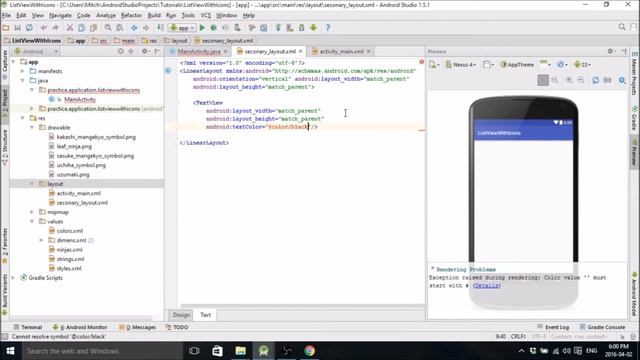Collapse the drawable folder
The width and height of the screenshot is (640, 360).
32,128
